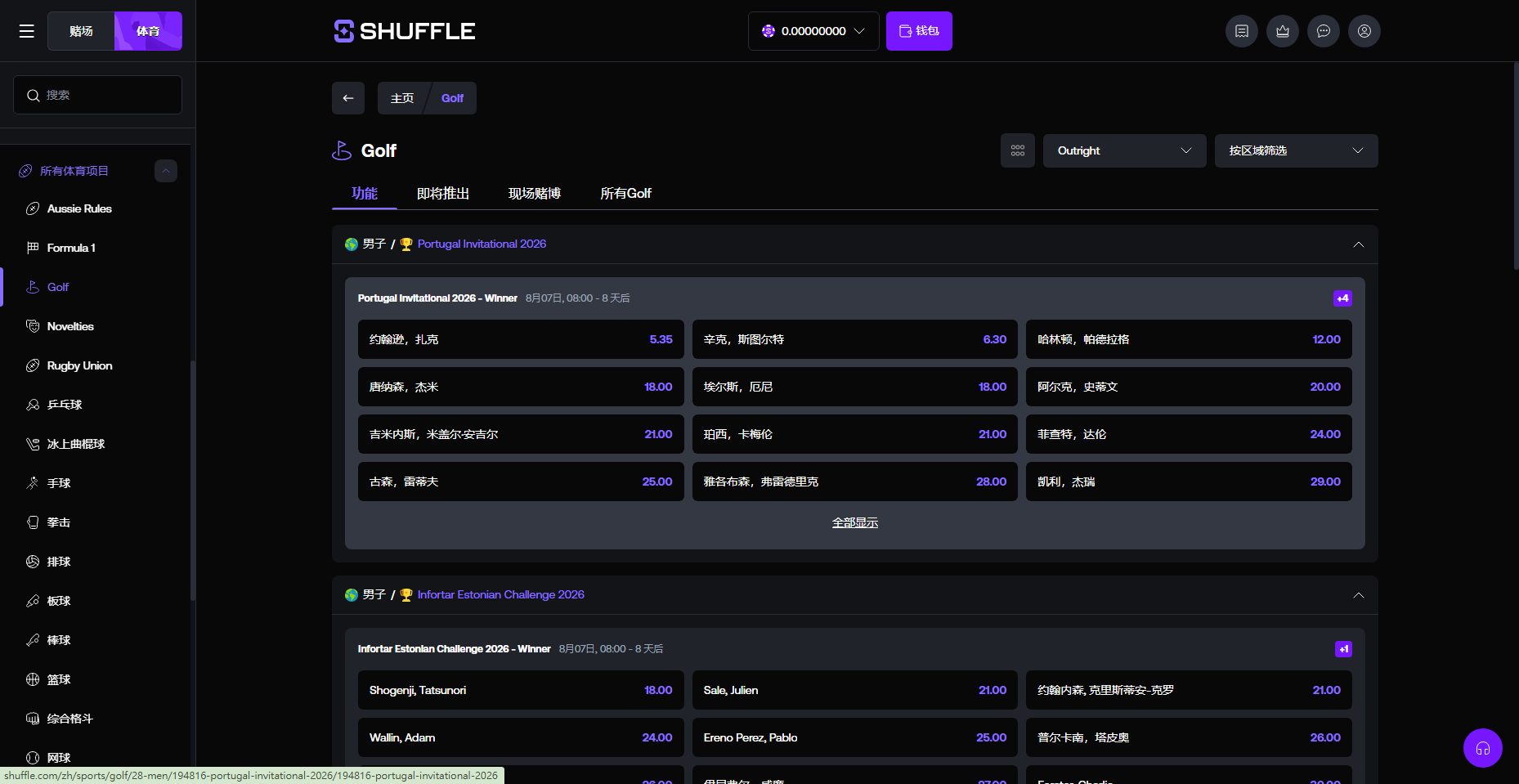Bet on Wallin, Adam at 24.00
The height and width of the screenshot is (784, 1519).
521,737
